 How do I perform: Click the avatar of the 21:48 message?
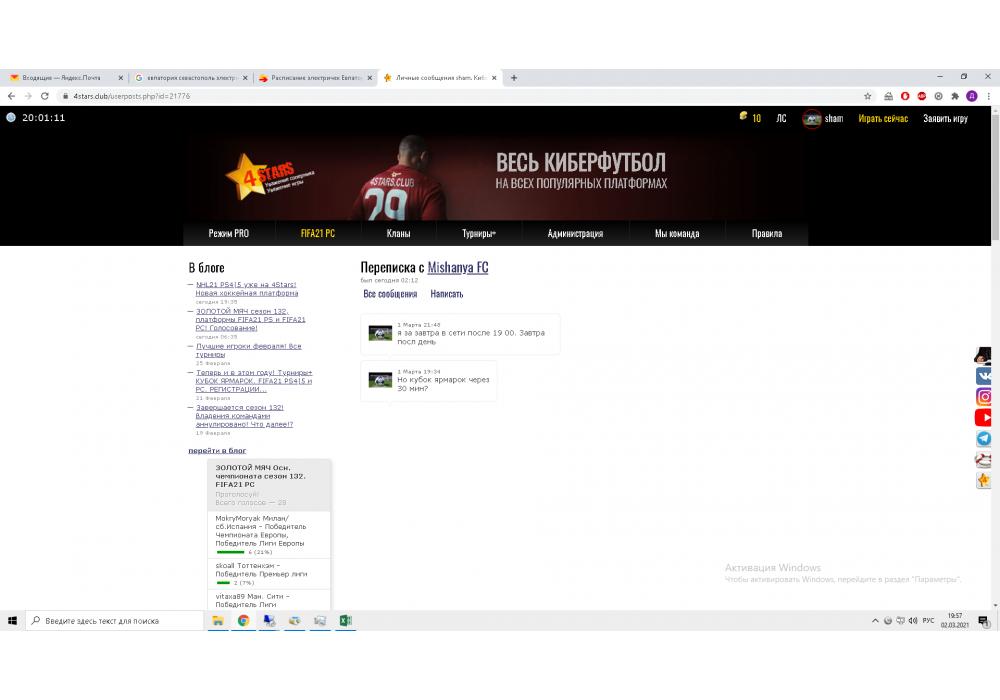click(x=380, y=333)
